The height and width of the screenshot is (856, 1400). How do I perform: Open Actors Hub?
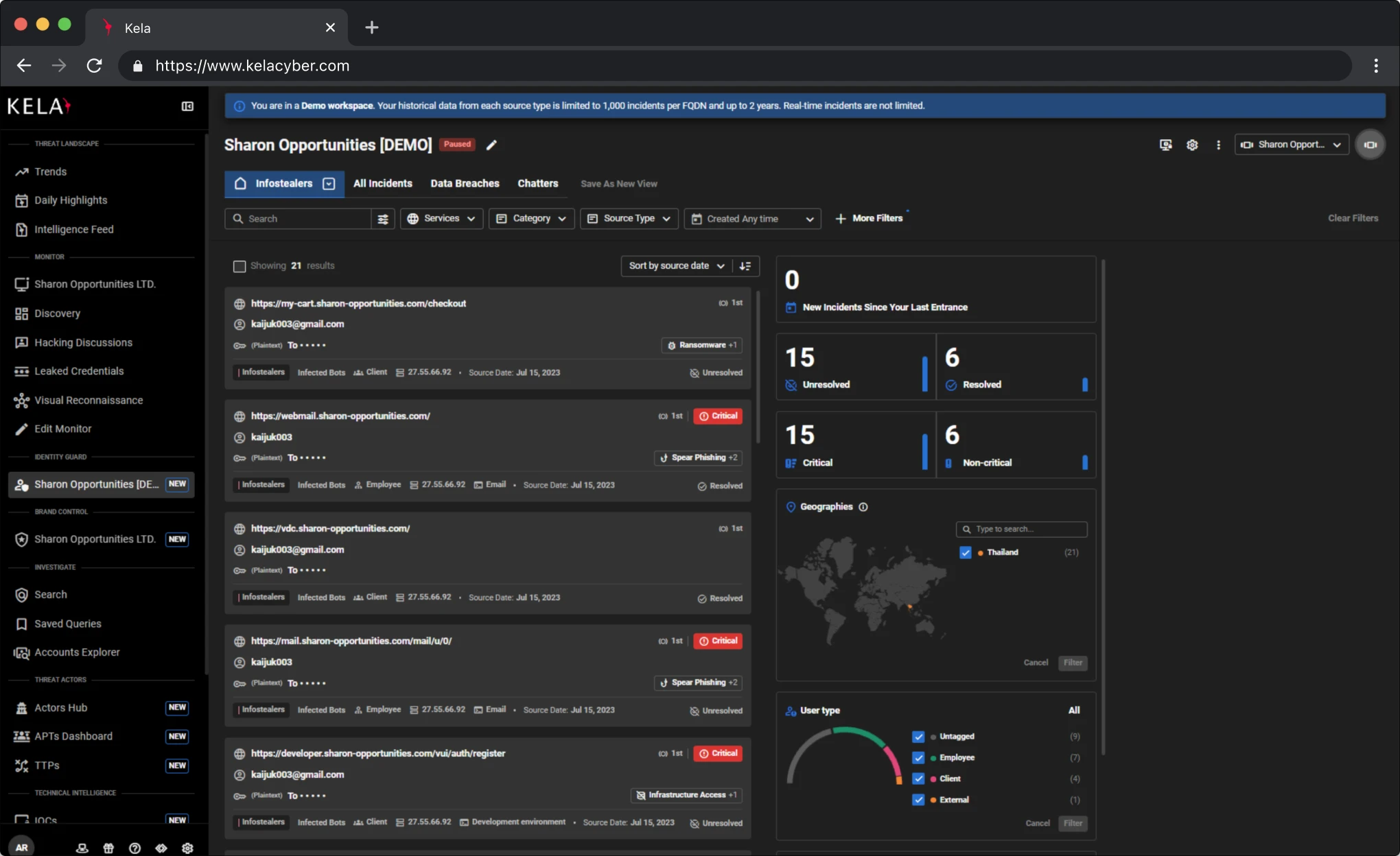click(x=60, y=708)
